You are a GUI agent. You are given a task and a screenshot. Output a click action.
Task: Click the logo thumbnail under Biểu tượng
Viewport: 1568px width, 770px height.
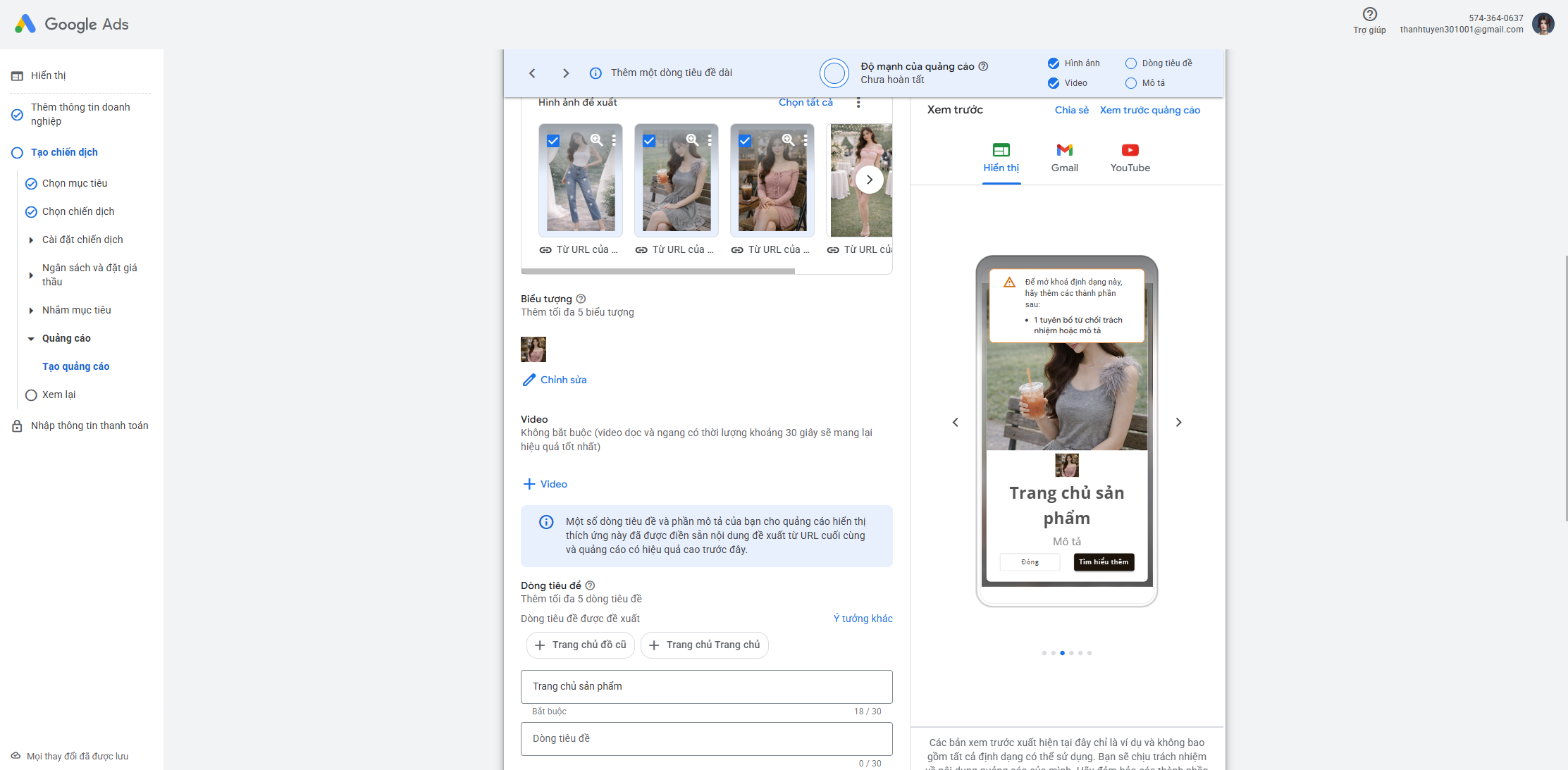(x=533, y=349)
